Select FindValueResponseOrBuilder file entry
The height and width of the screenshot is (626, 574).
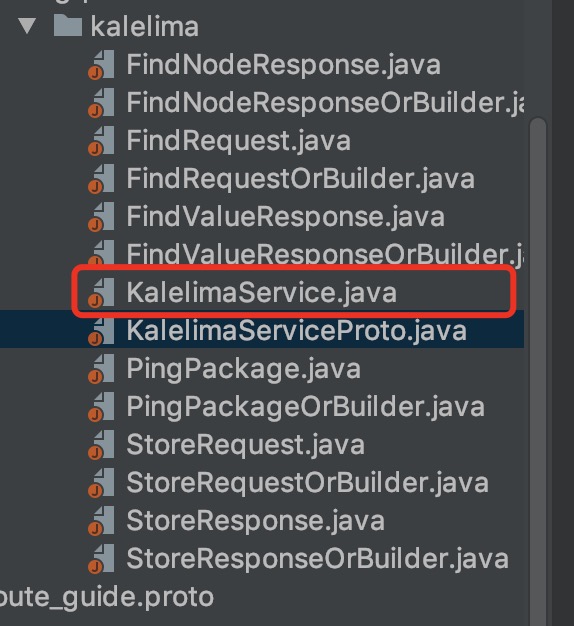(x=325, y=254)
